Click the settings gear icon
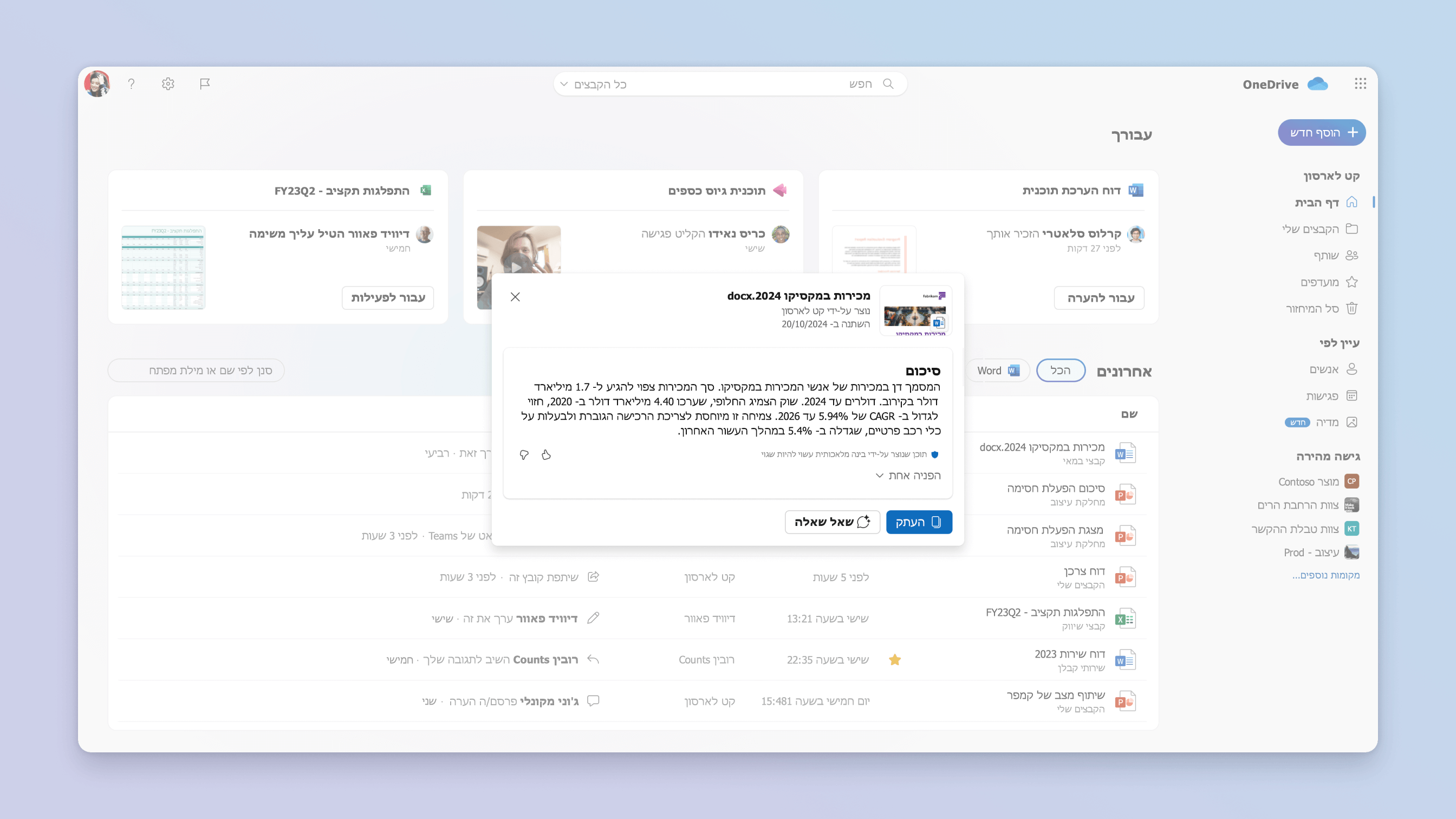Image resolution: width=1456 pixels, height=819 pixels. point(168,84)
